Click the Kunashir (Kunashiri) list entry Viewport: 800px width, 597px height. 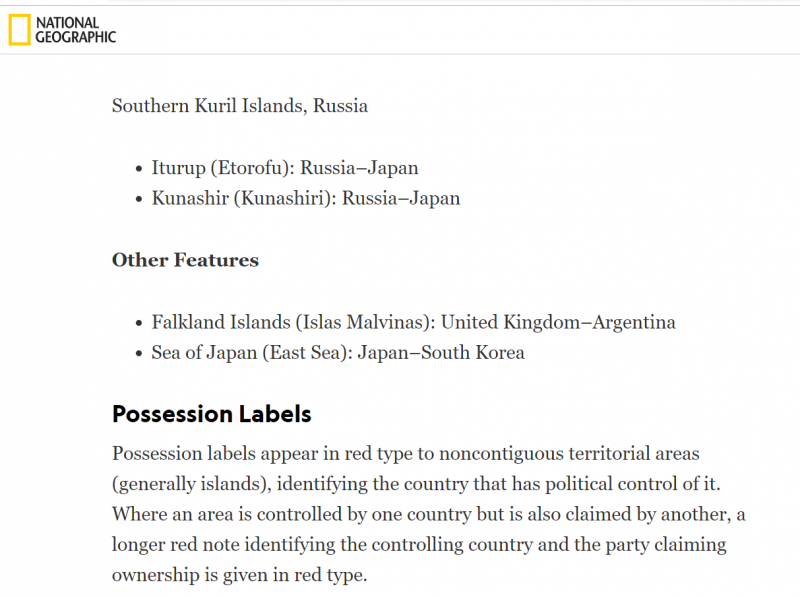pyautogui.click(x=306, y=198)
